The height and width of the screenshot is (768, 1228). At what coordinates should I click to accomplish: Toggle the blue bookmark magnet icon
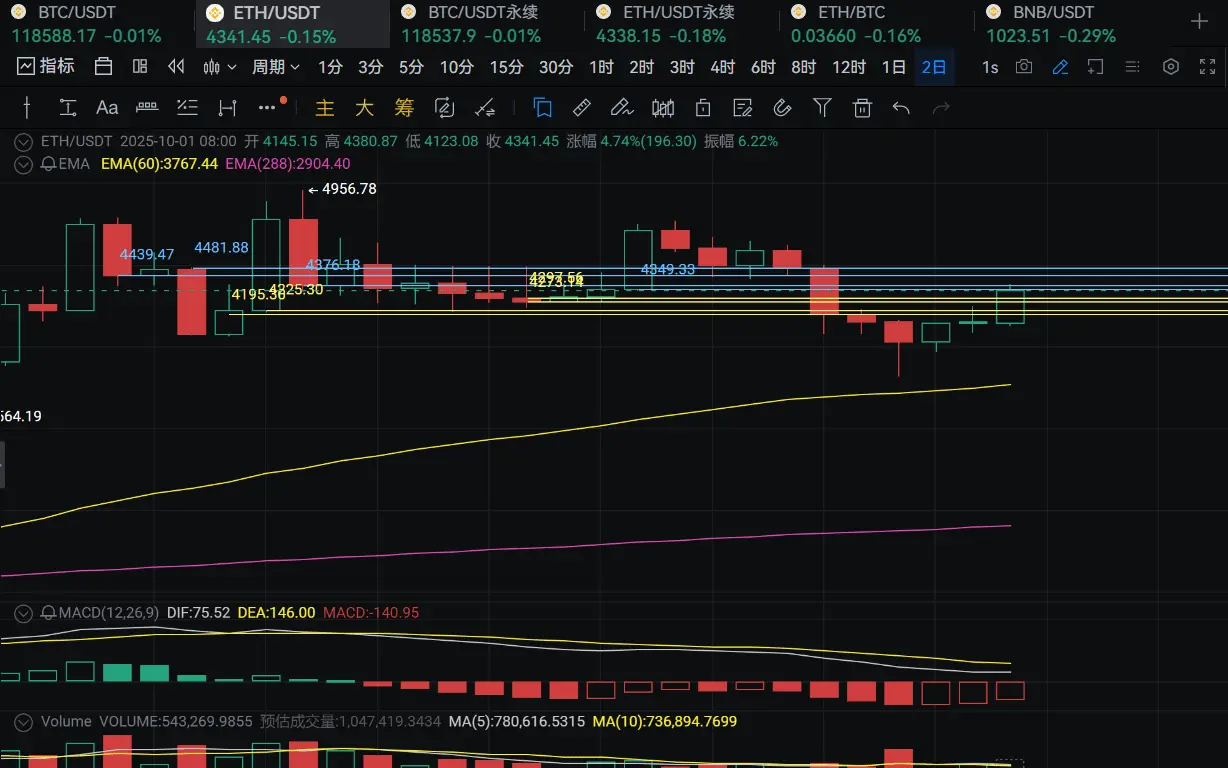tap(543, 108)
